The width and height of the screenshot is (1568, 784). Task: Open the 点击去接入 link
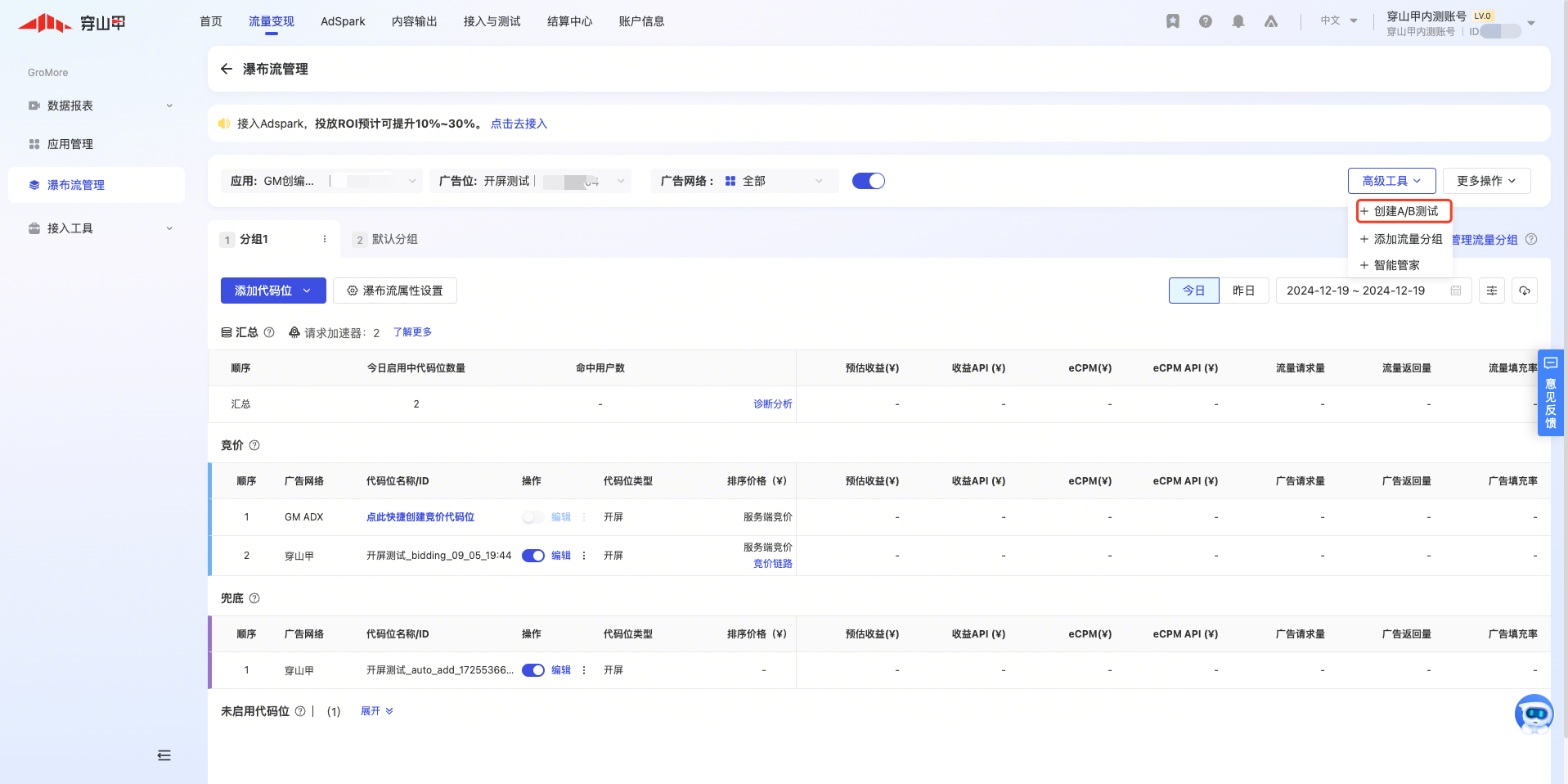[519, 124]
